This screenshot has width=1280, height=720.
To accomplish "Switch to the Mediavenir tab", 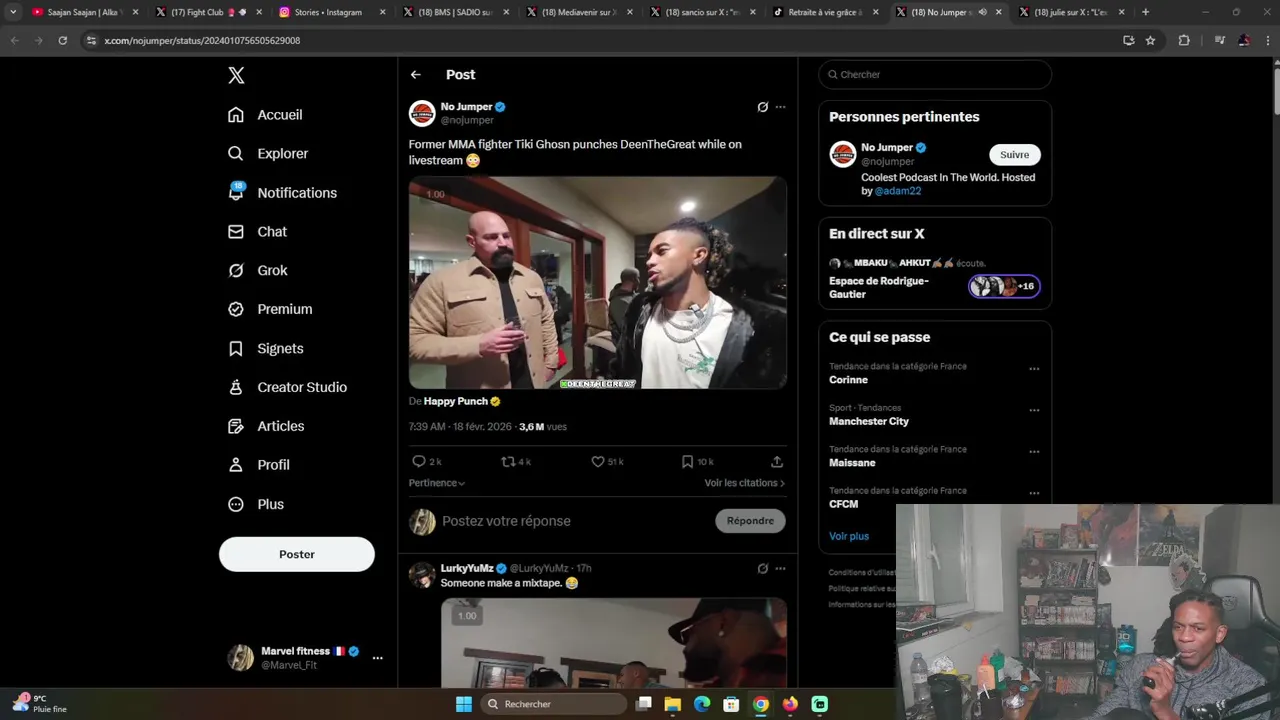I will click(579, 12).
